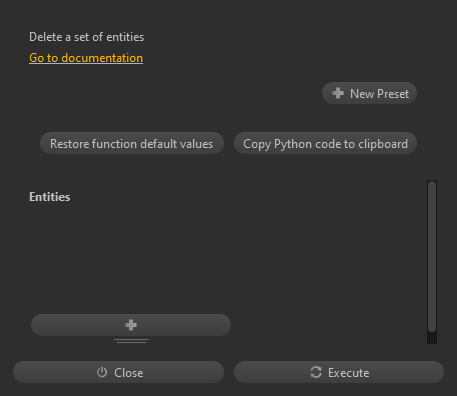
Task: Add an entity using the wide plus bar
Action: coord(131,325)
